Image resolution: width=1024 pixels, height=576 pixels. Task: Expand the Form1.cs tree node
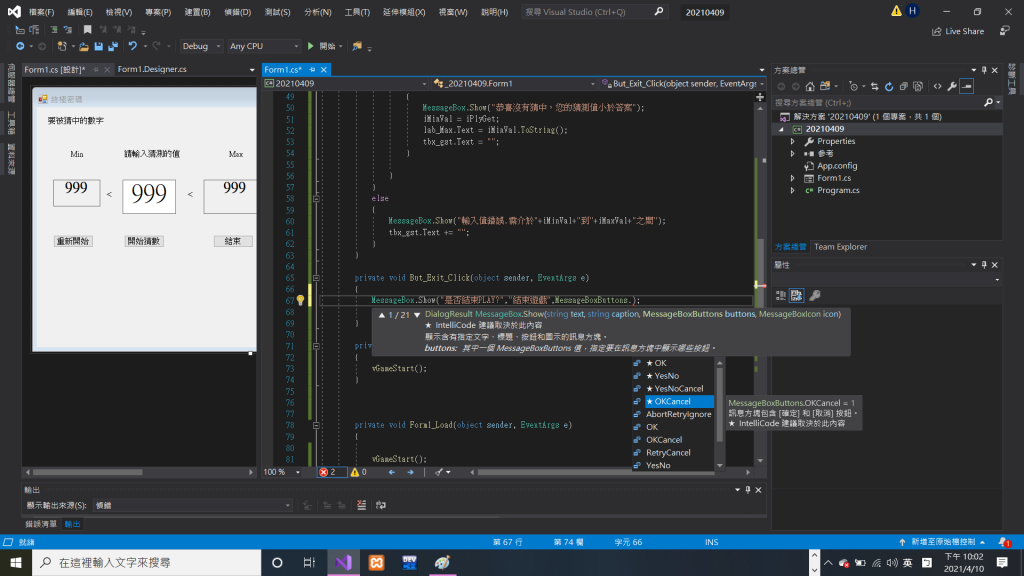click(x=793, y=178)
